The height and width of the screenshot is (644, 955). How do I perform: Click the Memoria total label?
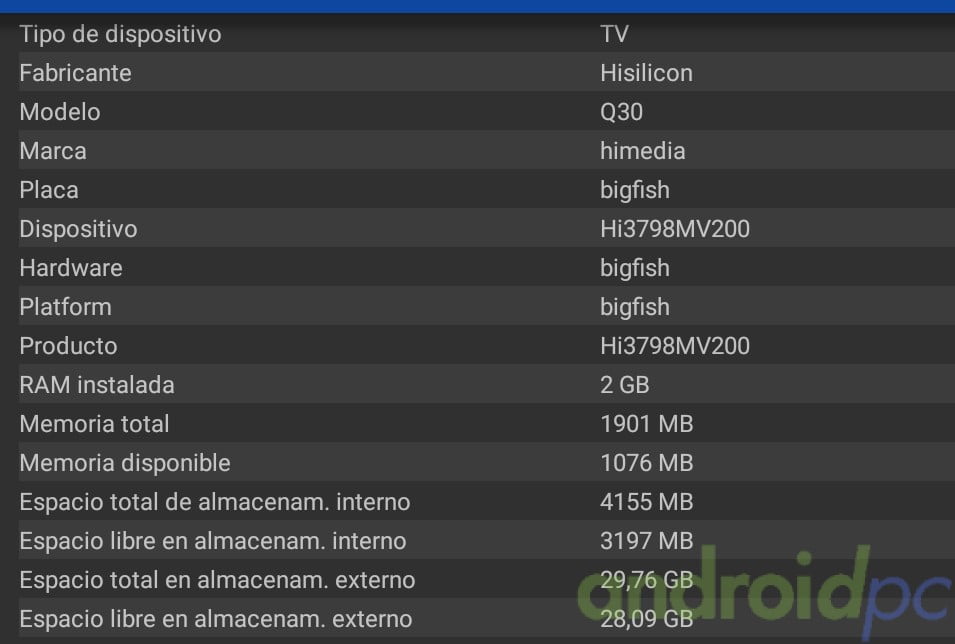tap(94, 424)
